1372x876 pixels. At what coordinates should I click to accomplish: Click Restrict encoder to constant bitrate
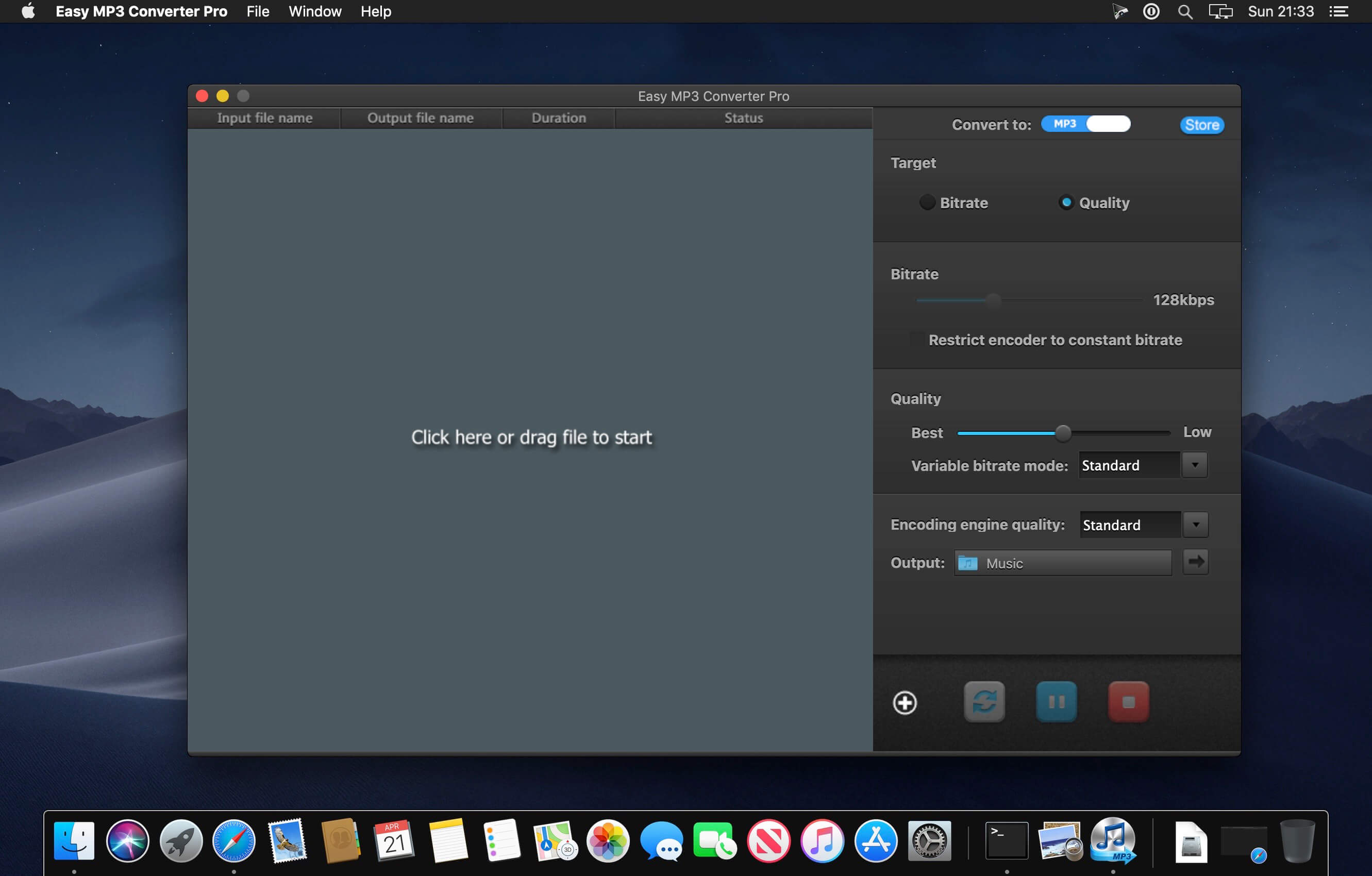point(1055,340)
